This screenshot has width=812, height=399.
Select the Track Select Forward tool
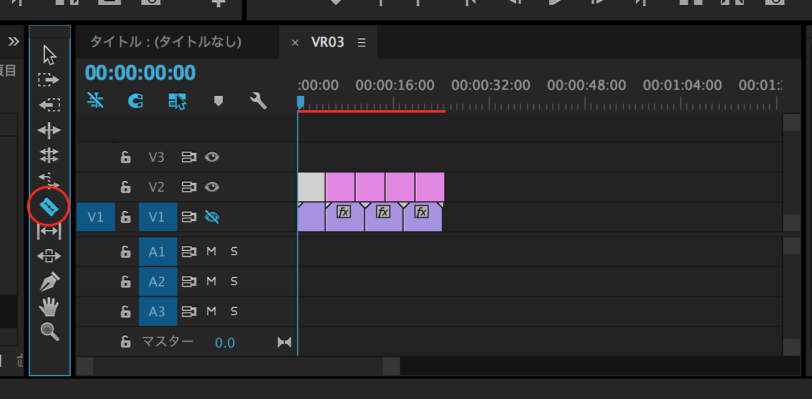49,80
